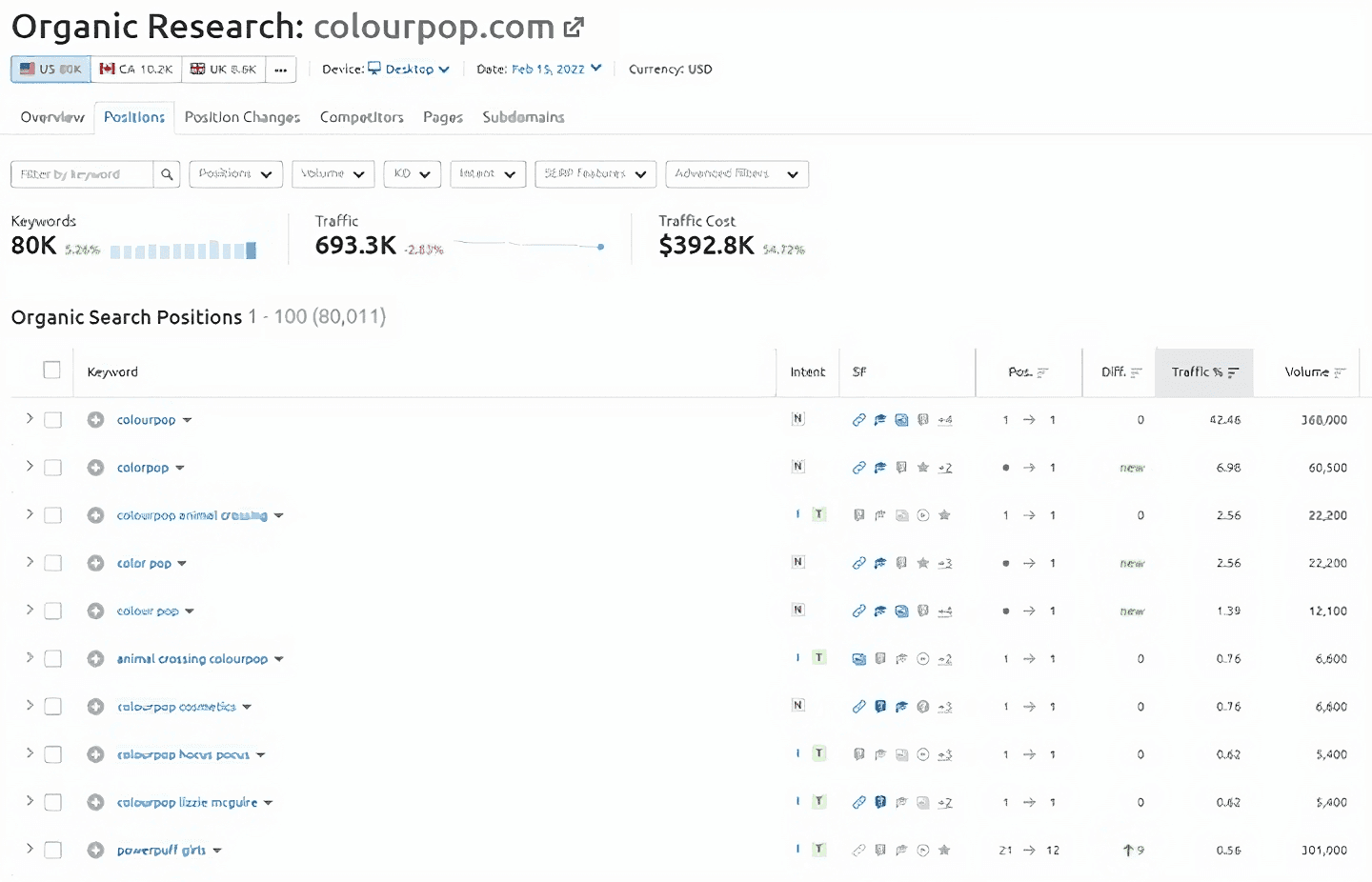Open the KD filter dropdown
1372x882 pixels.
pos(413,174)
